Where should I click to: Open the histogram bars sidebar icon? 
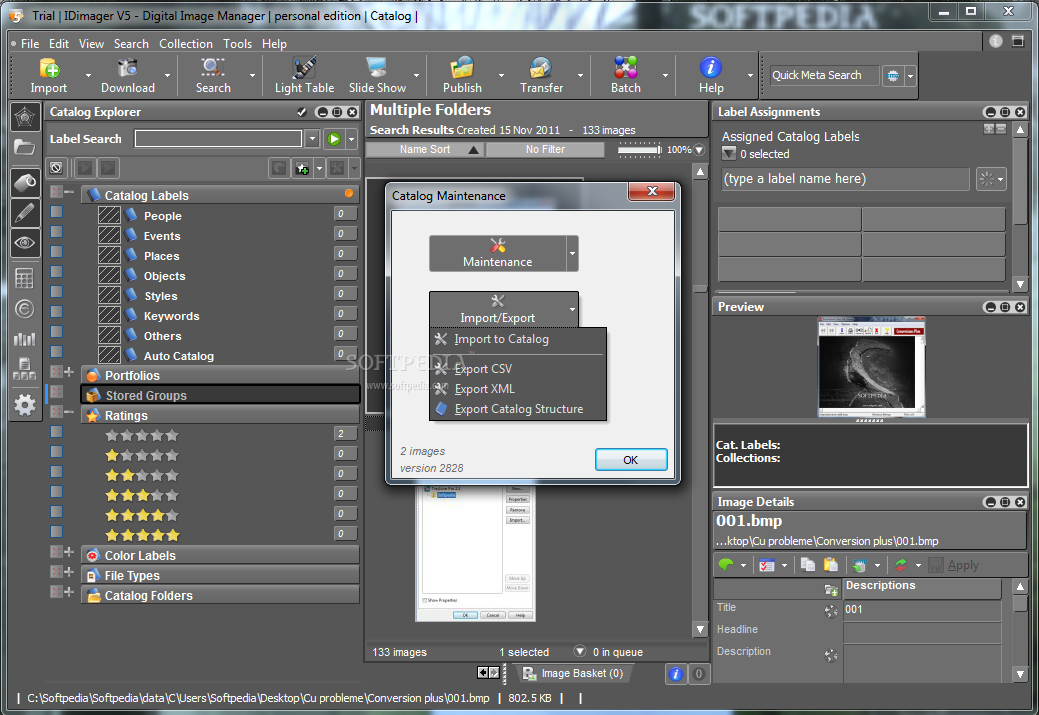[25, 339]
